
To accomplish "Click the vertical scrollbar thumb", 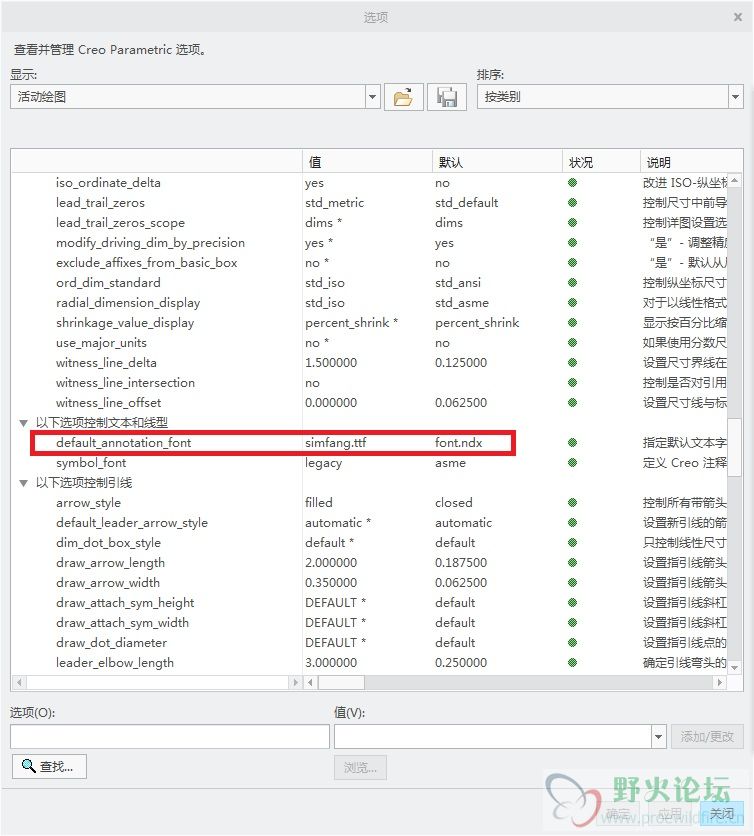I will [735, 447].
